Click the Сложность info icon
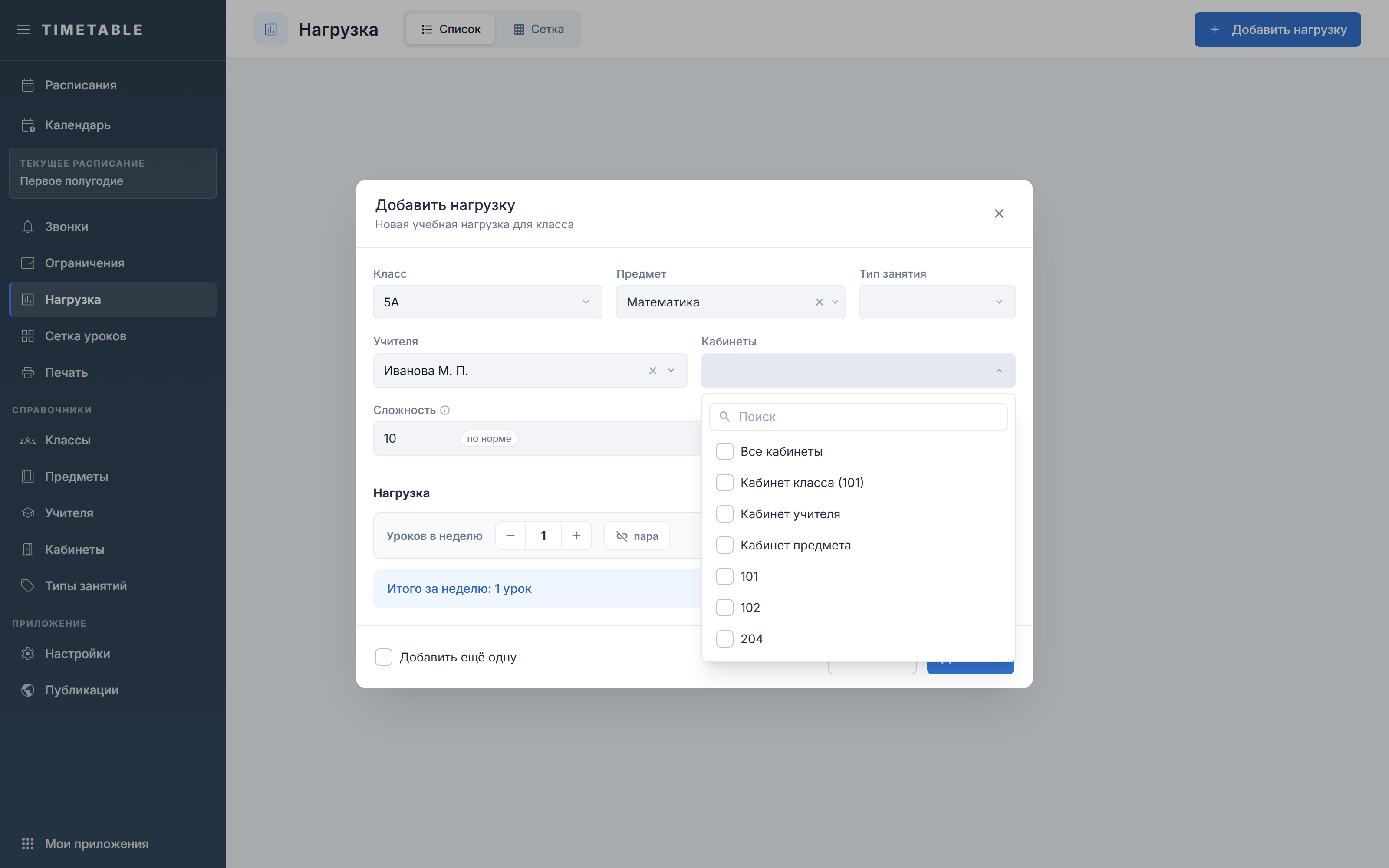 pos(445,410)
